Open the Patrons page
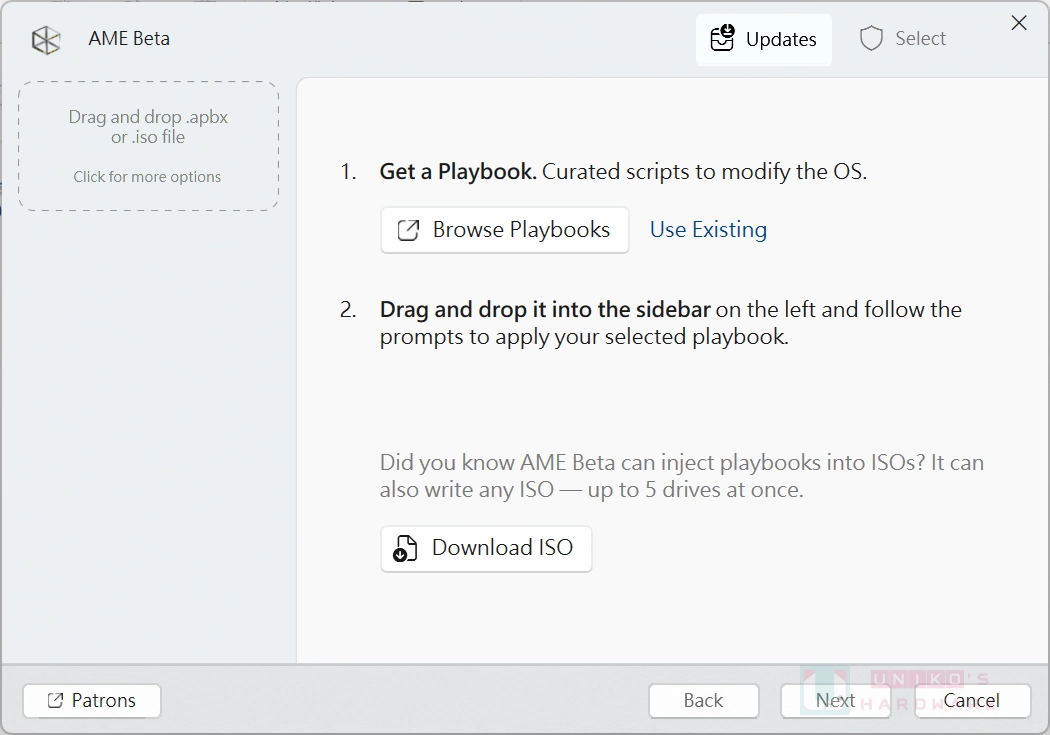The height and width of the screenshot is (735, 1050). (91, 701)
